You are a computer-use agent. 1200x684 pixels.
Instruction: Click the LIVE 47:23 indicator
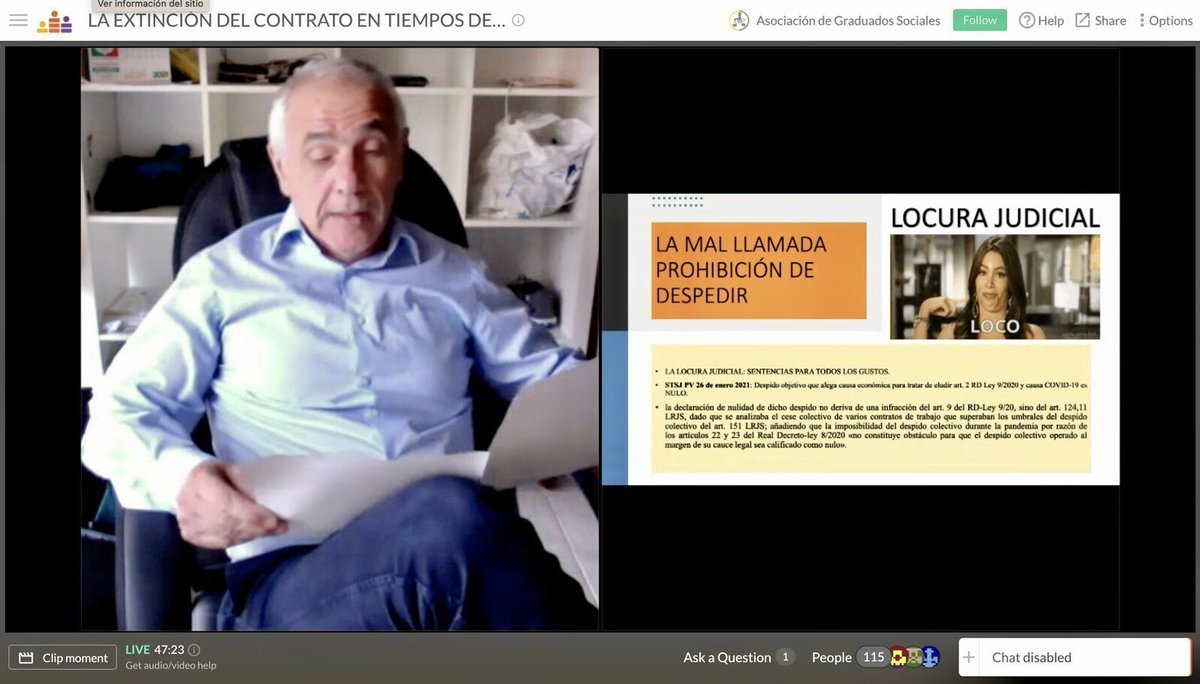[x=154, y=650]
